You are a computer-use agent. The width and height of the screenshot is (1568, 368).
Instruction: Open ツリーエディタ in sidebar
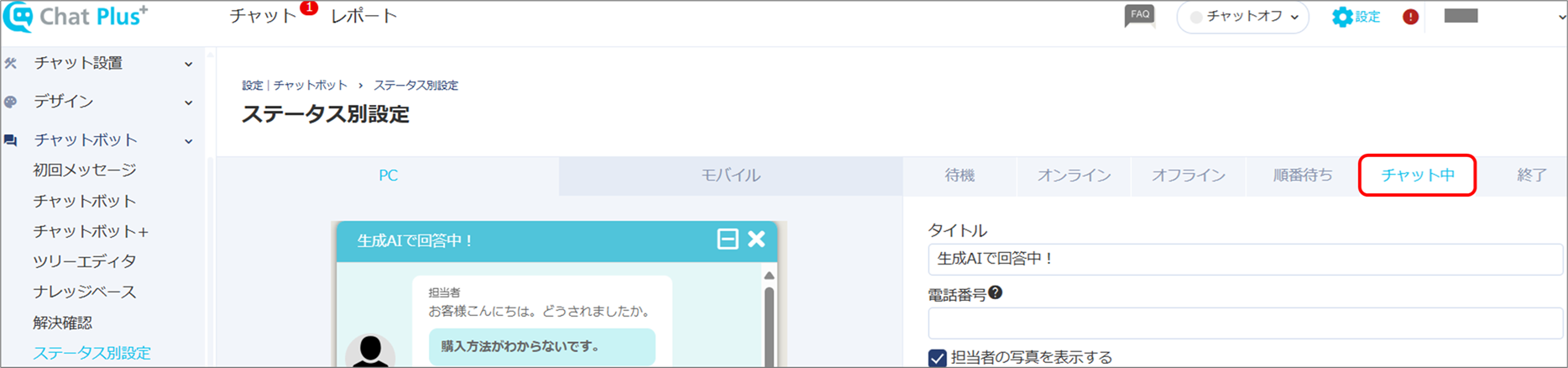(85, 262)
